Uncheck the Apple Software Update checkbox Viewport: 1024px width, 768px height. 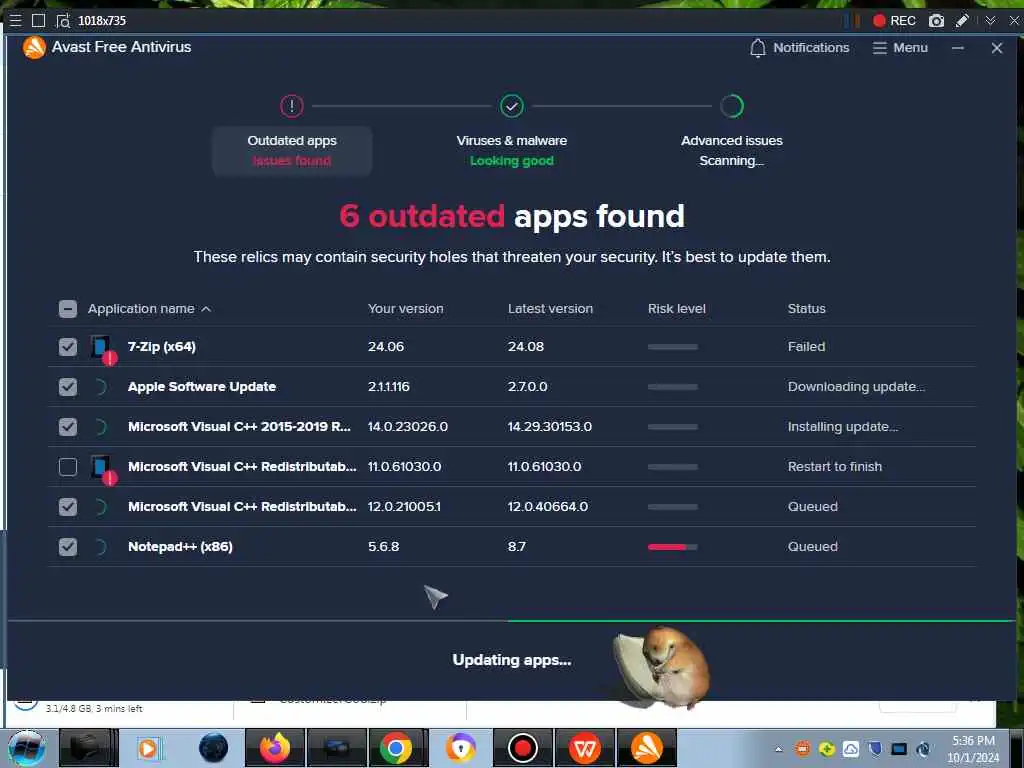68,387
